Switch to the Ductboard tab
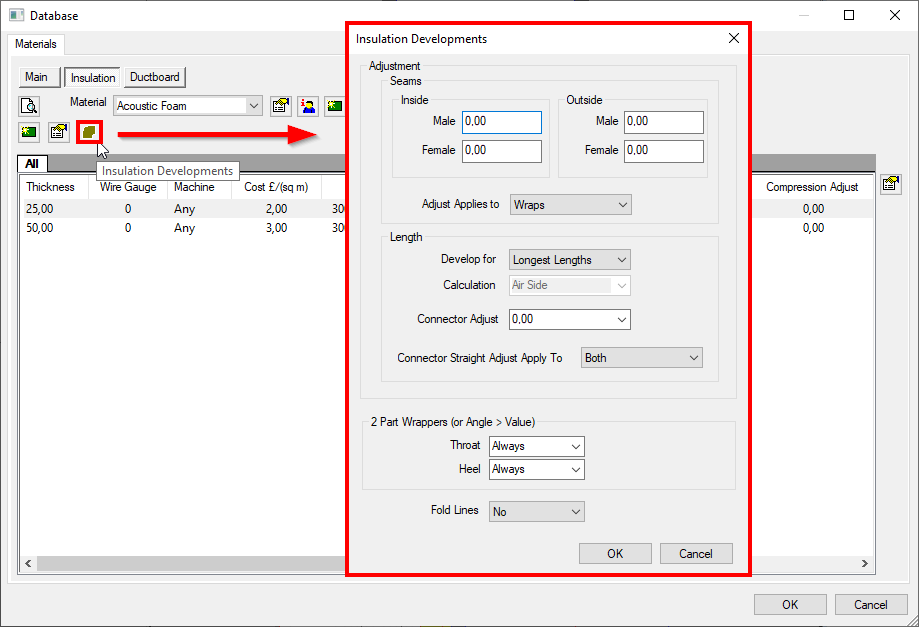Screen dimensions: 919x627 click(x=154, y=77)
